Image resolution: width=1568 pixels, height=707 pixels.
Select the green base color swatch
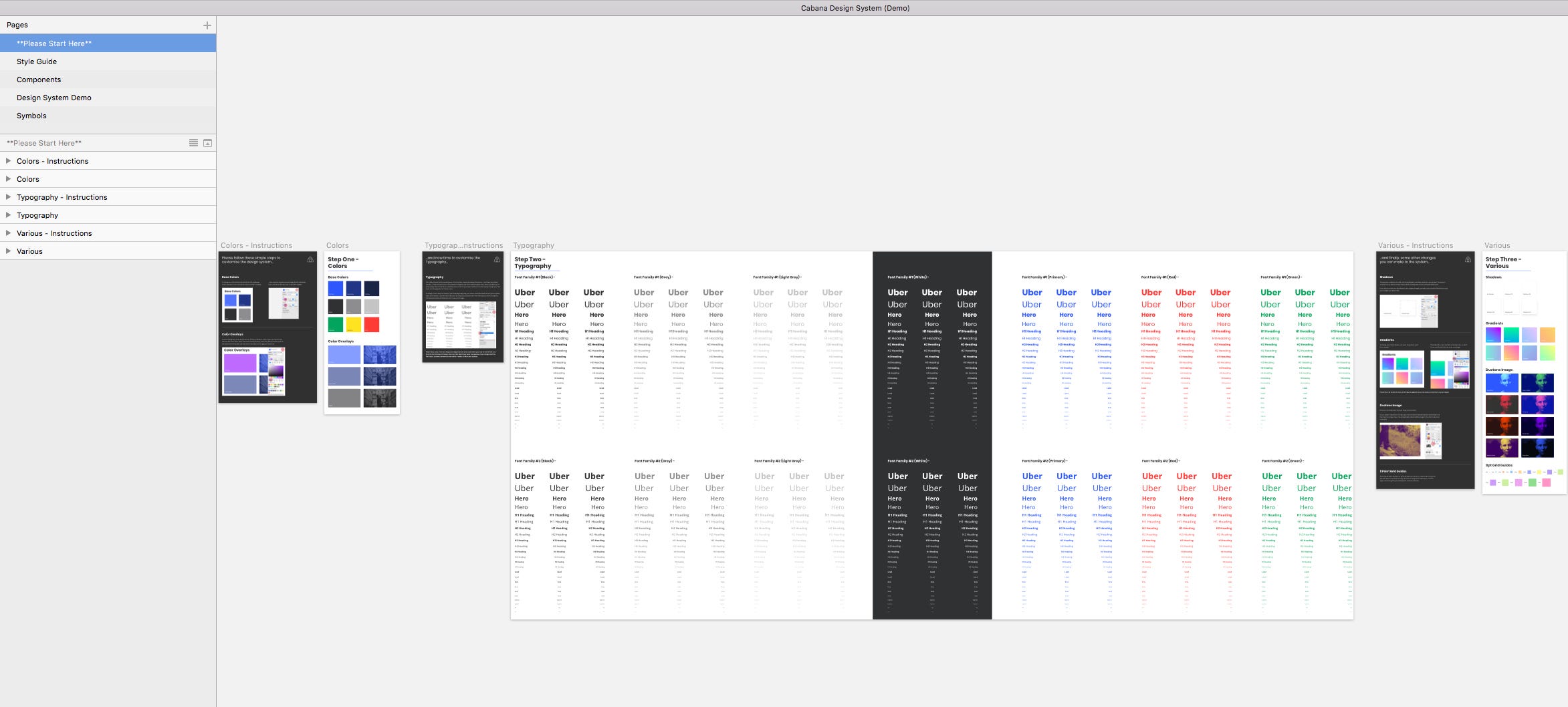click(x=335, y=324)
